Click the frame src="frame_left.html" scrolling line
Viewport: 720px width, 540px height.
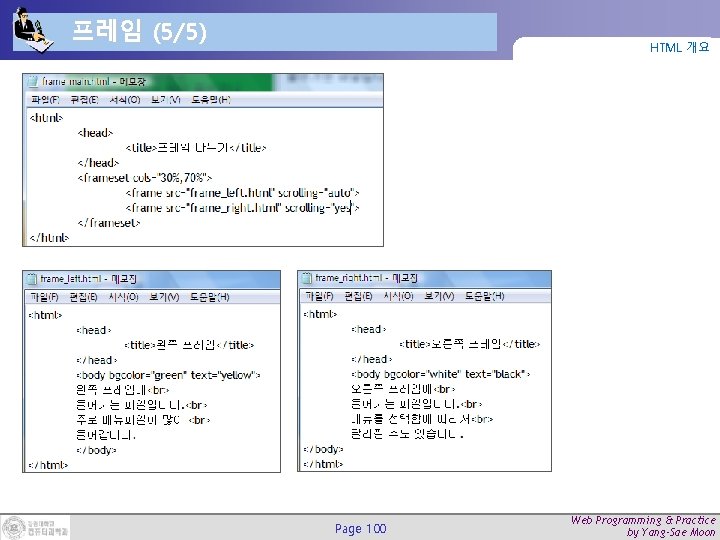pyautogui.click(x=242, y=193)
